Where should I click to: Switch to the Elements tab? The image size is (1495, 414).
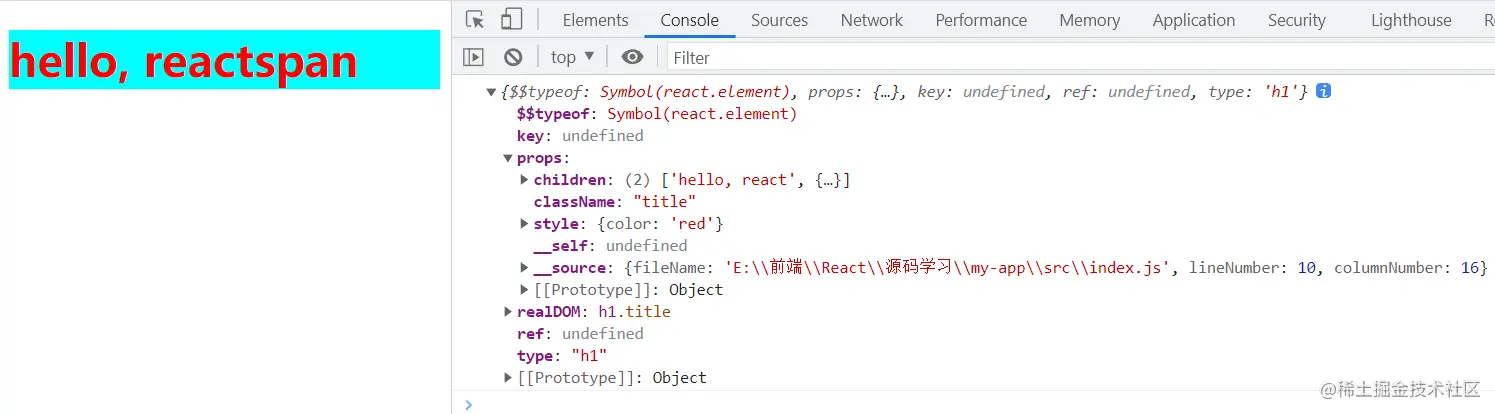(x=595, y=20)
